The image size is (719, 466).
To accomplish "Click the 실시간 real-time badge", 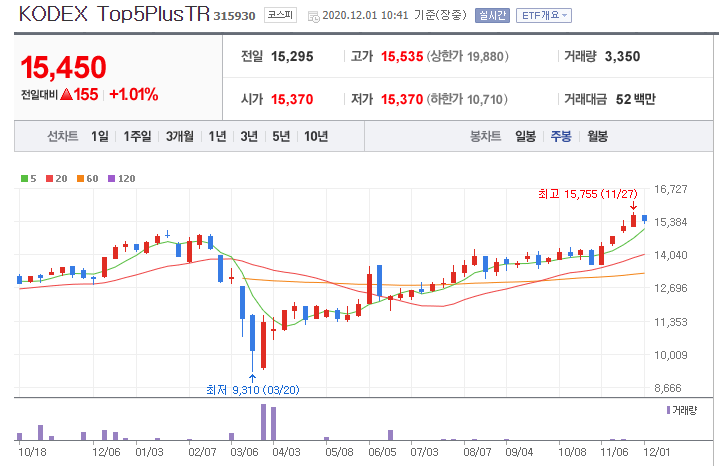I will [492, 16].
